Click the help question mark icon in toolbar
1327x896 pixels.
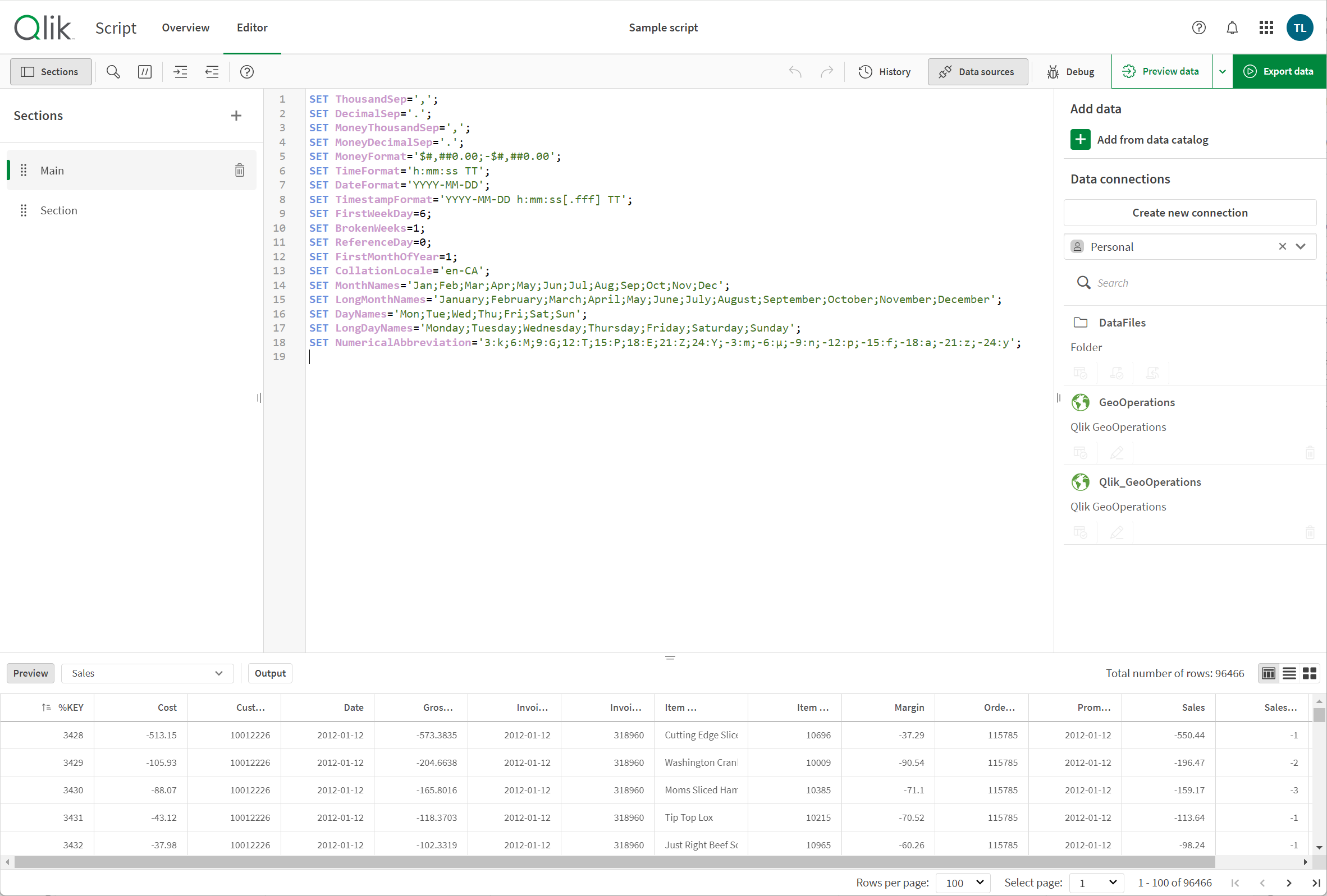(x=248, y=71)
